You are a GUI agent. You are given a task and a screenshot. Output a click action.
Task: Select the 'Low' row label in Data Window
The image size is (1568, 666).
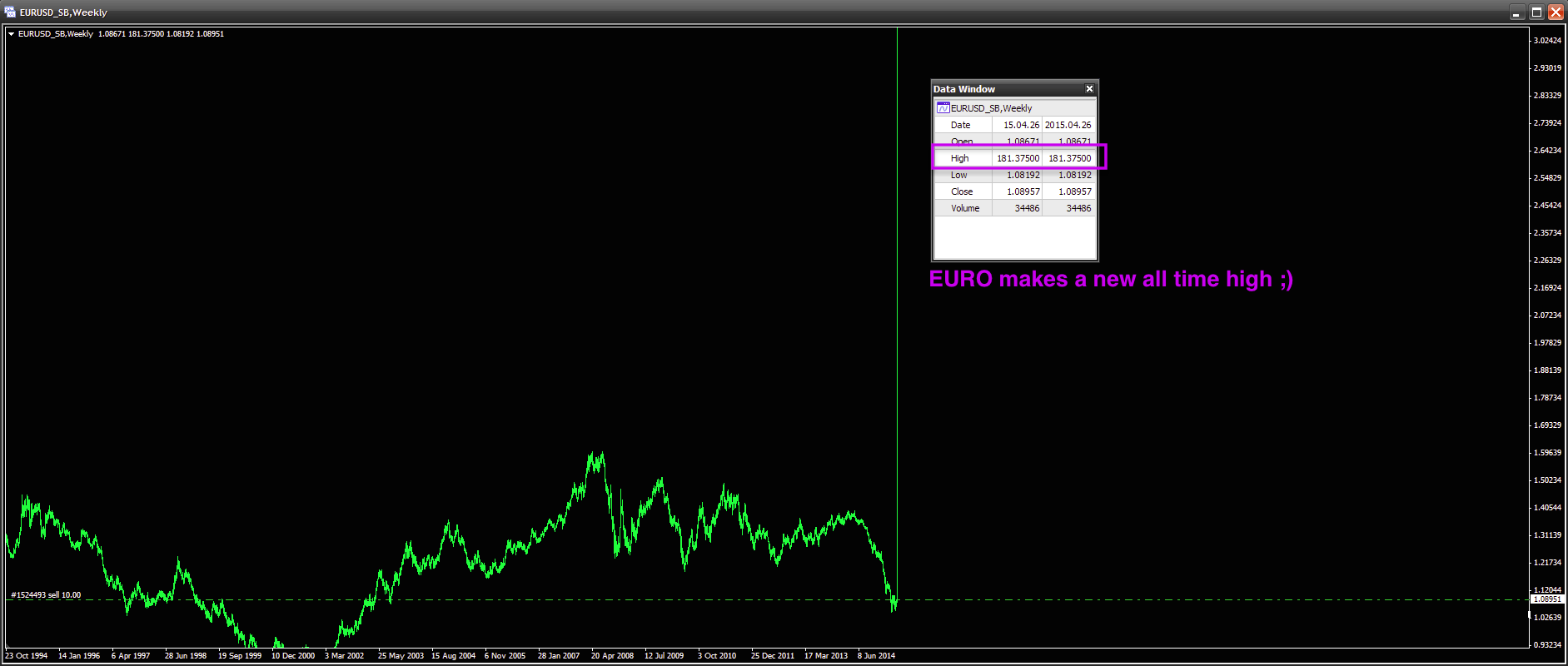[958, 175]
